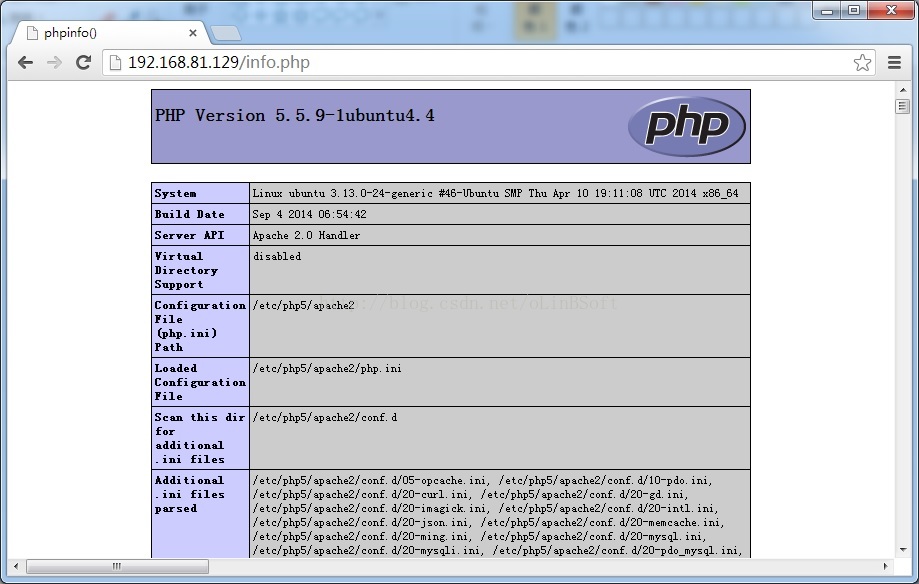Close the phpinfo() tab
The width and height of the screenshot is (919, 584).
[192, 33]
